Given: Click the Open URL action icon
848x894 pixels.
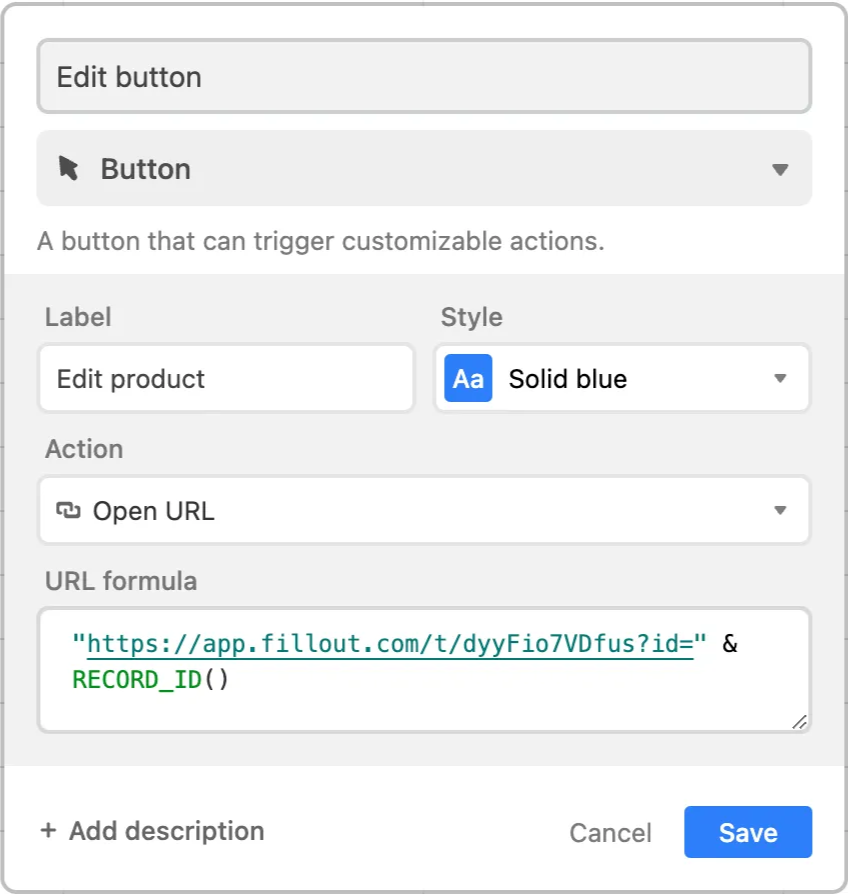Looking at the screenshot, I should pos(68,510).
